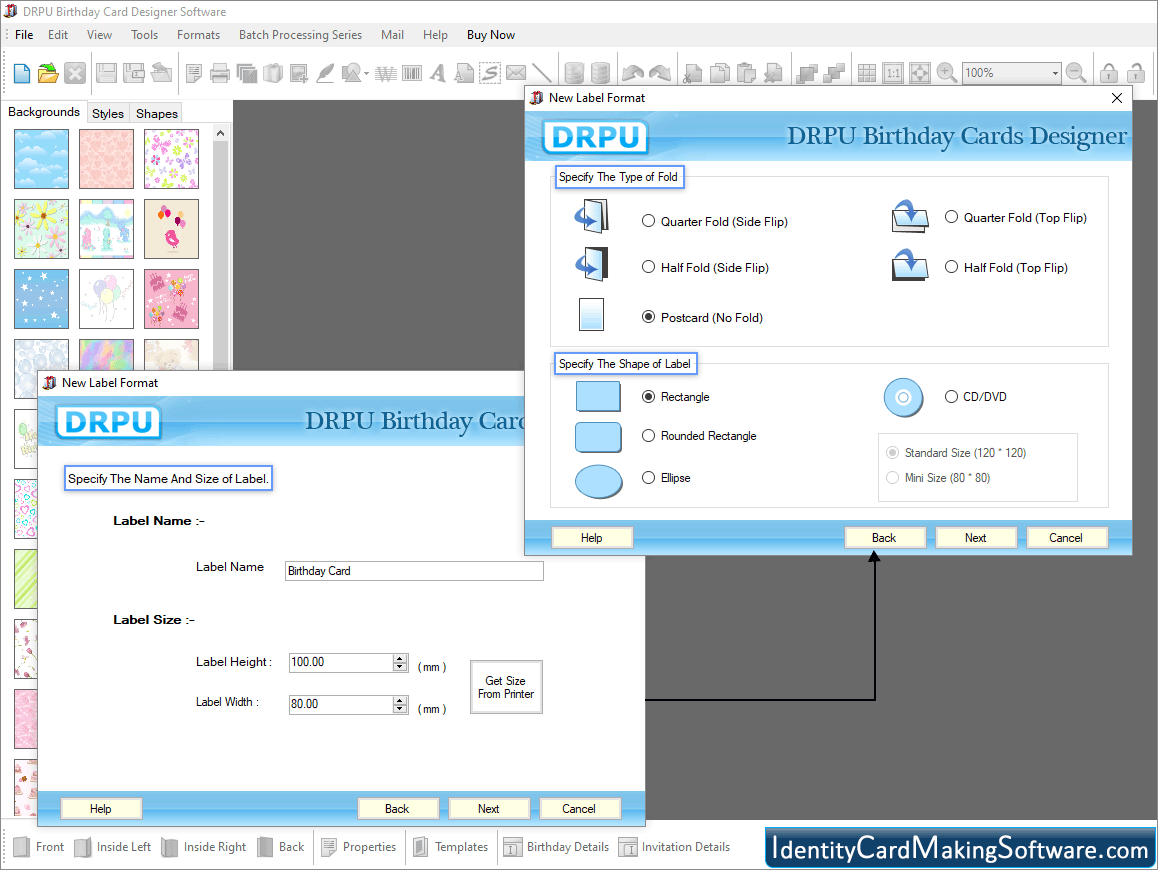This screenshot has width=1158, height=870.
Task: Click the first database cylinder toolbar icon
Action: (x=574, y=73)
